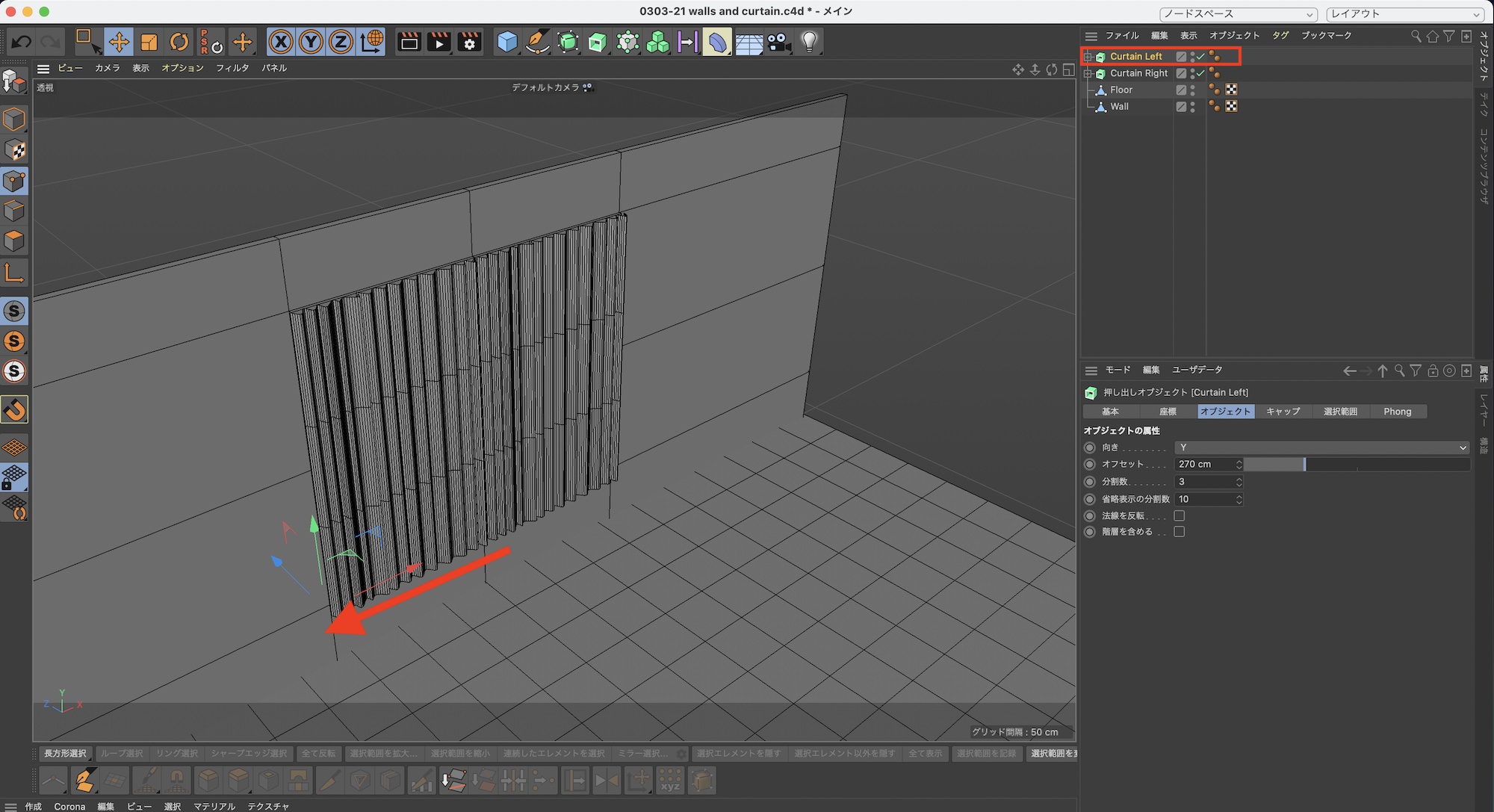1494x812 pixels.
Task: Click the light bulb Light icon
Action: 808,42
